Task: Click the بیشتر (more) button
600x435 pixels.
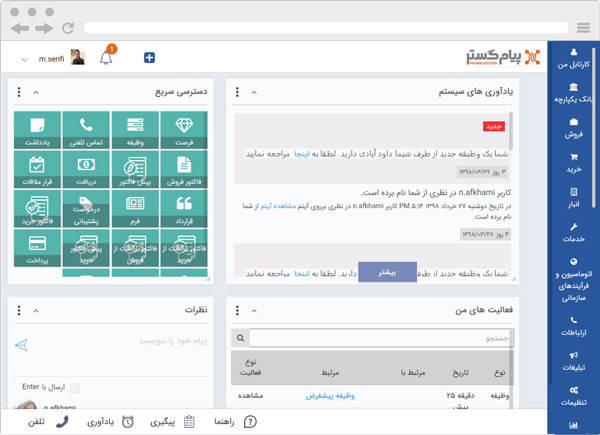Action: point(387,272)
